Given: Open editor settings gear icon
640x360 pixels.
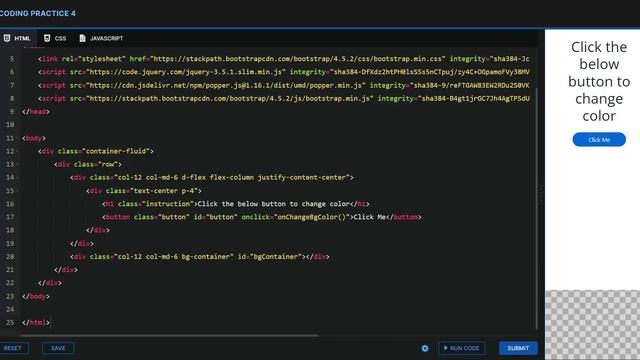Looking at the screenshot, I should click(x=425, y=348).
